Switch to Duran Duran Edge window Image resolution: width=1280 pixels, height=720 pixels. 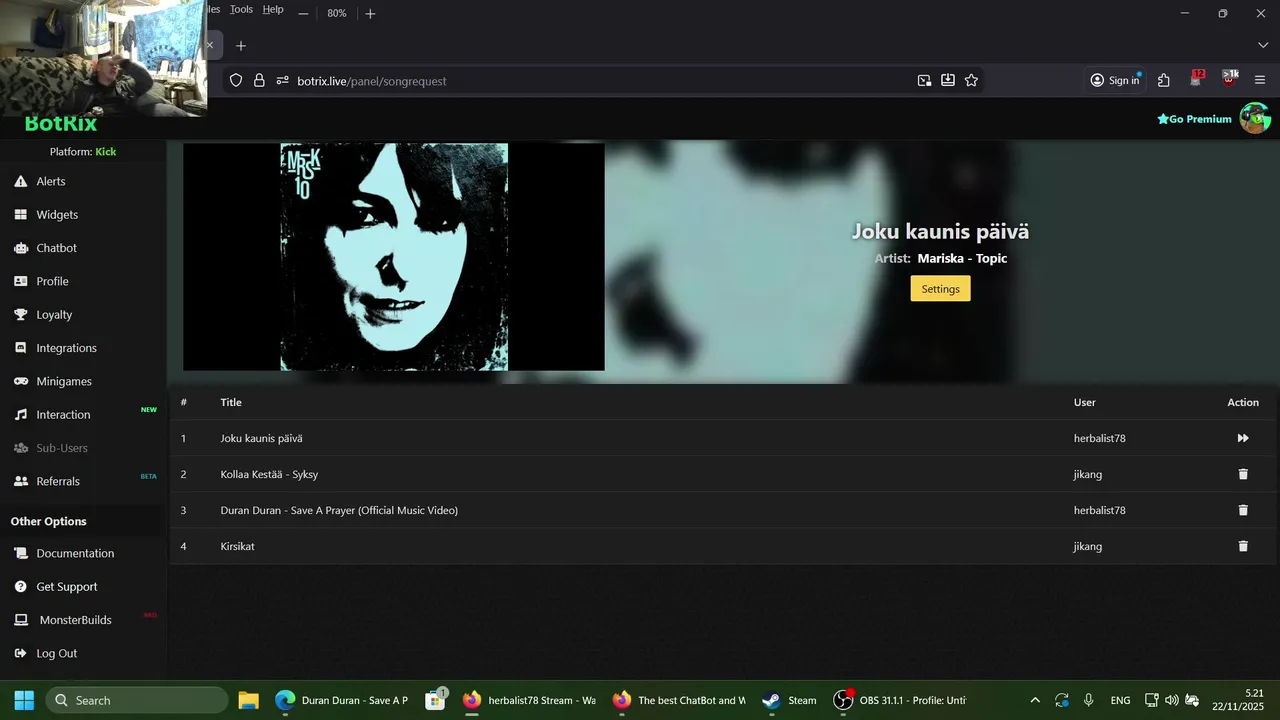(x=342, y=700)
